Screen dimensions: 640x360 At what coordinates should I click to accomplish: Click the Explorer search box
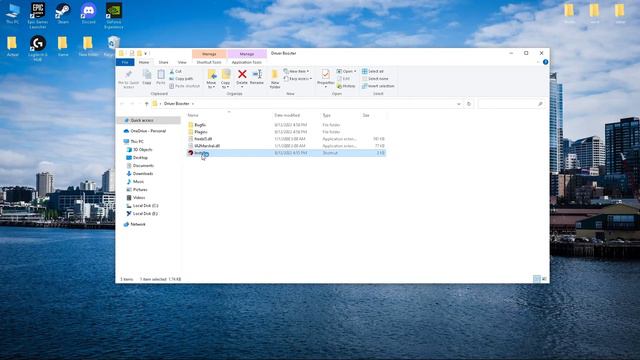point(511,104)
